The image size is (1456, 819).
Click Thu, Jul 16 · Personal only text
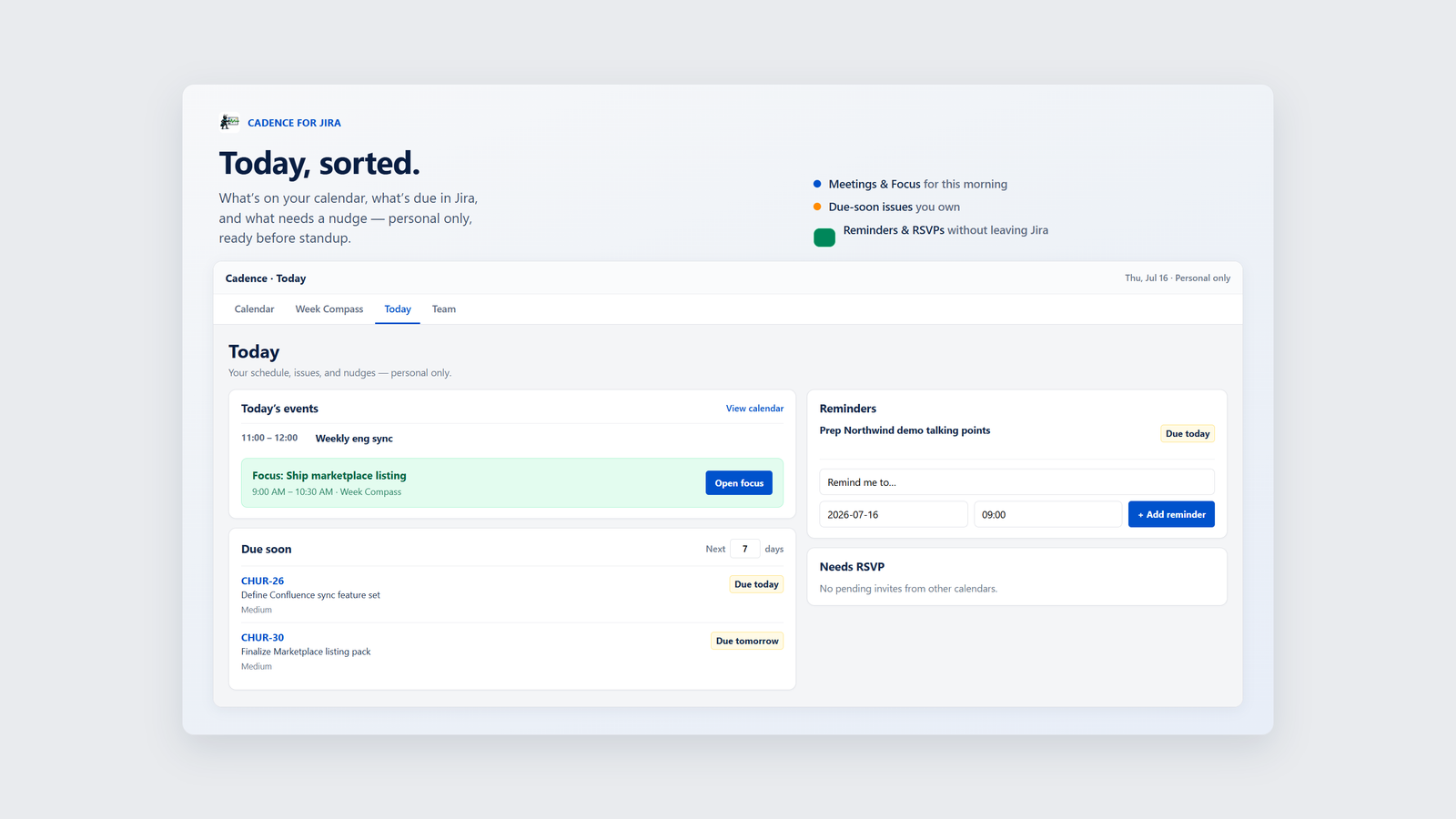[x=1178, y=278]
